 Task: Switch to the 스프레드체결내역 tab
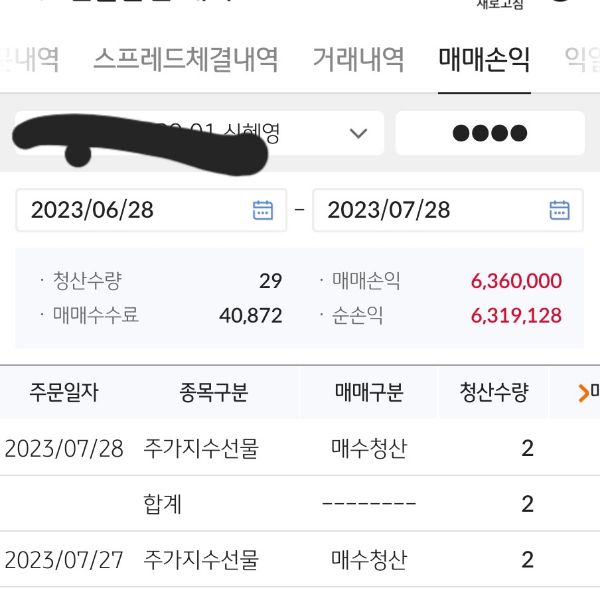[x=185, y=60]
